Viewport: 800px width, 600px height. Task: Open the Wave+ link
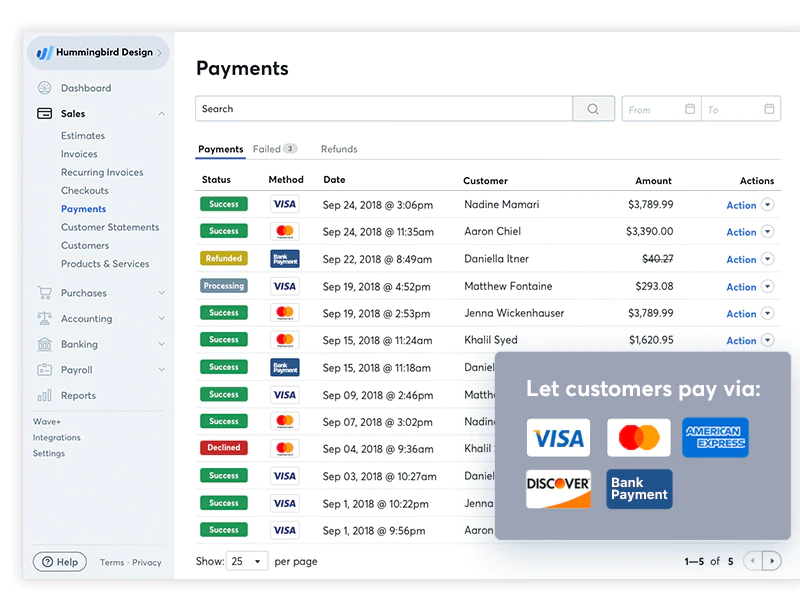click(x=47, y=421)
